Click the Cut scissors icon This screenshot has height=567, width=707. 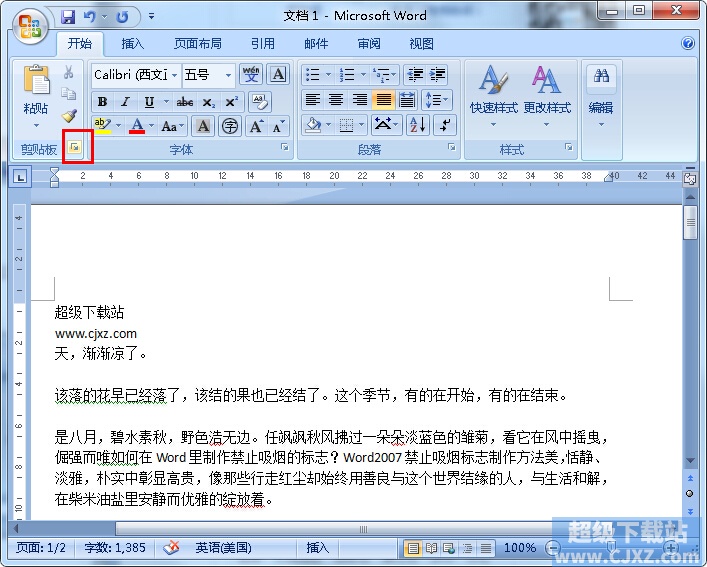[x=69, y=73]
